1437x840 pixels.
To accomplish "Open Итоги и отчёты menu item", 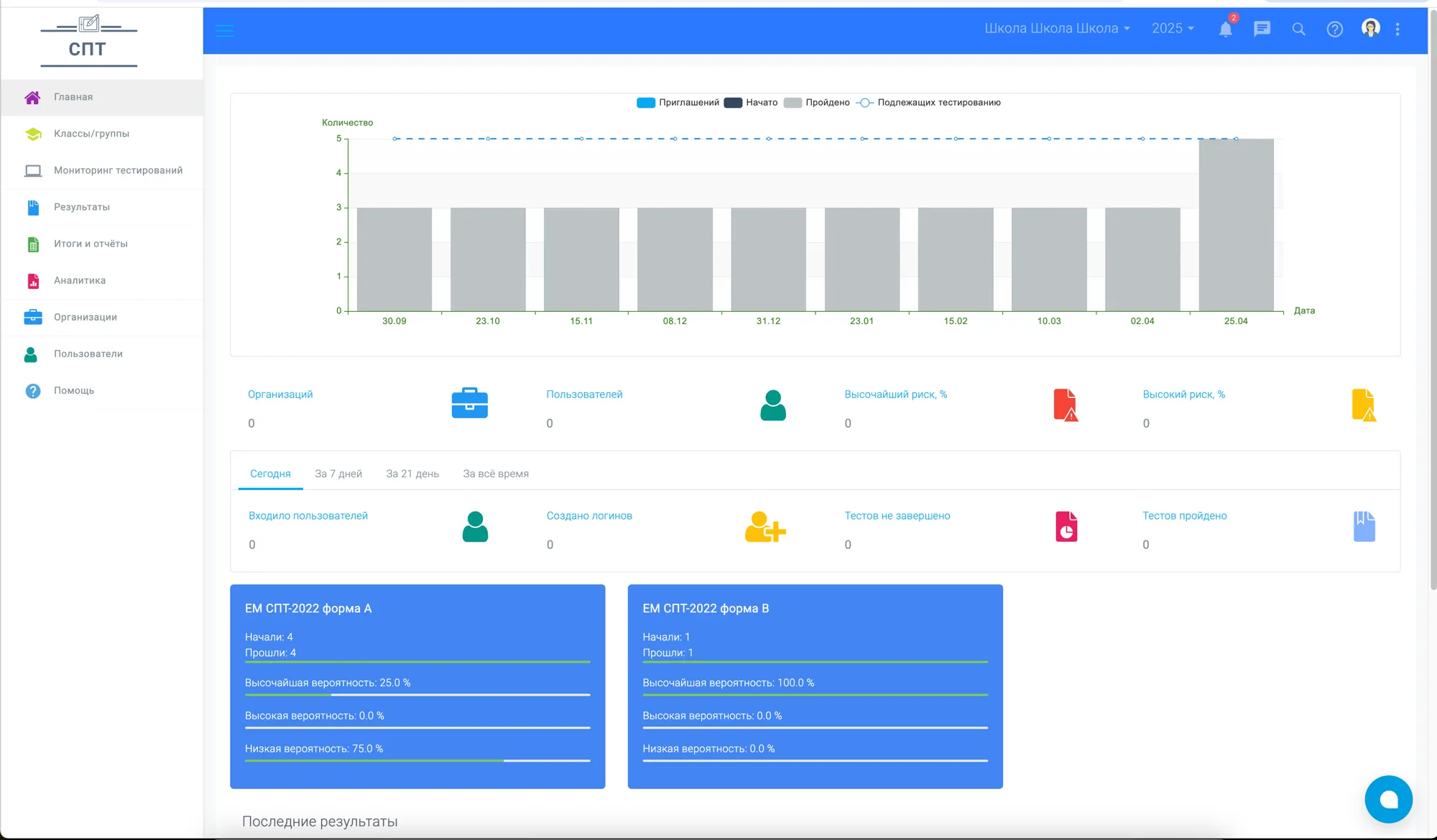I will click(102, 244).
